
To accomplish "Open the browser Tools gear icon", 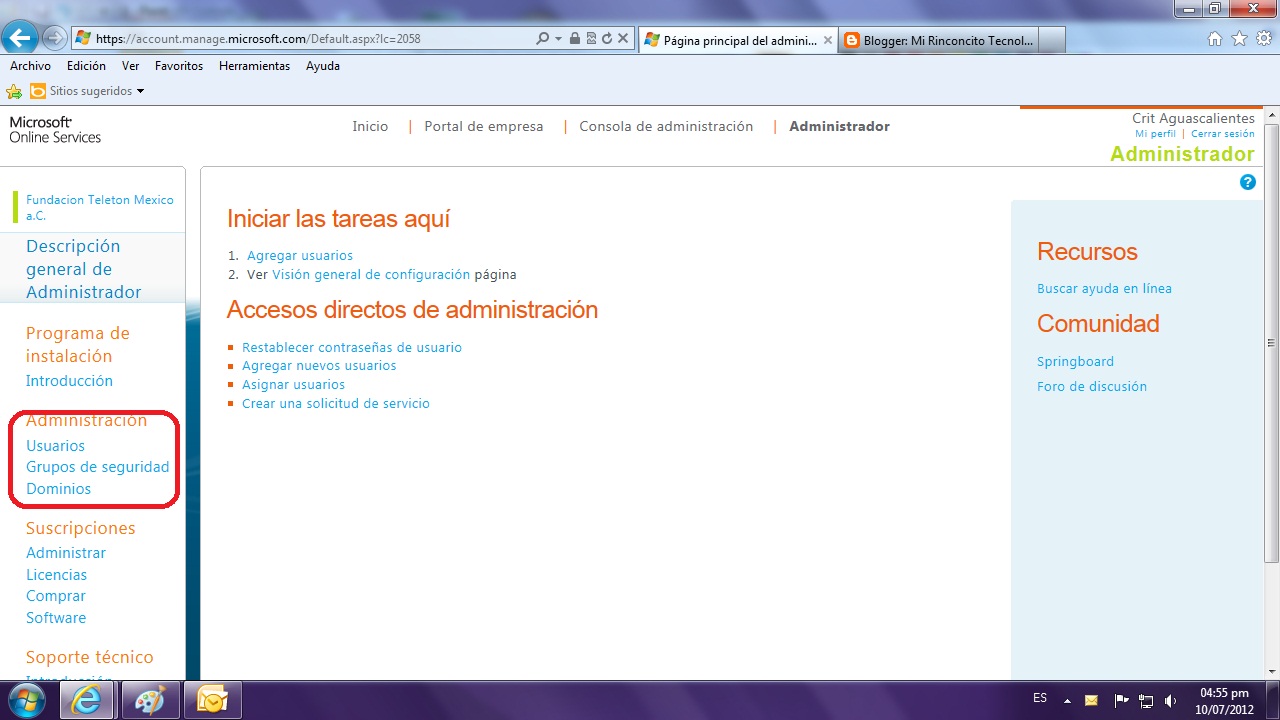I will tap(1264, 39).
